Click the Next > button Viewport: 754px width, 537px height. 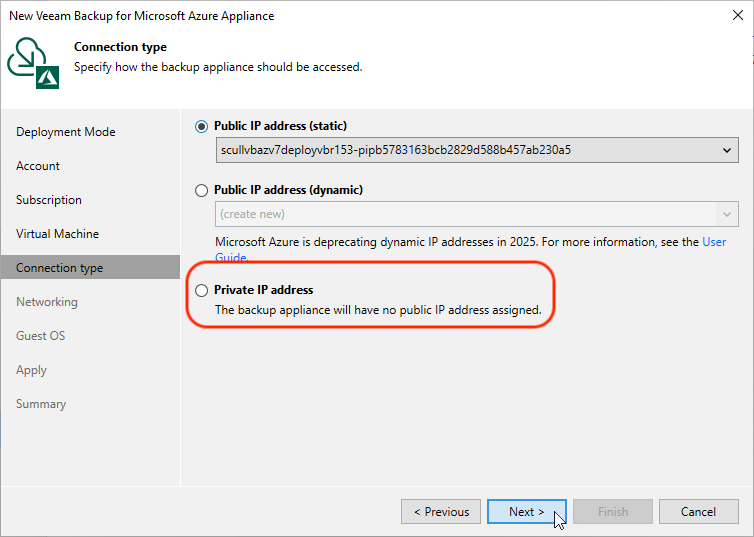click(527, 512)
